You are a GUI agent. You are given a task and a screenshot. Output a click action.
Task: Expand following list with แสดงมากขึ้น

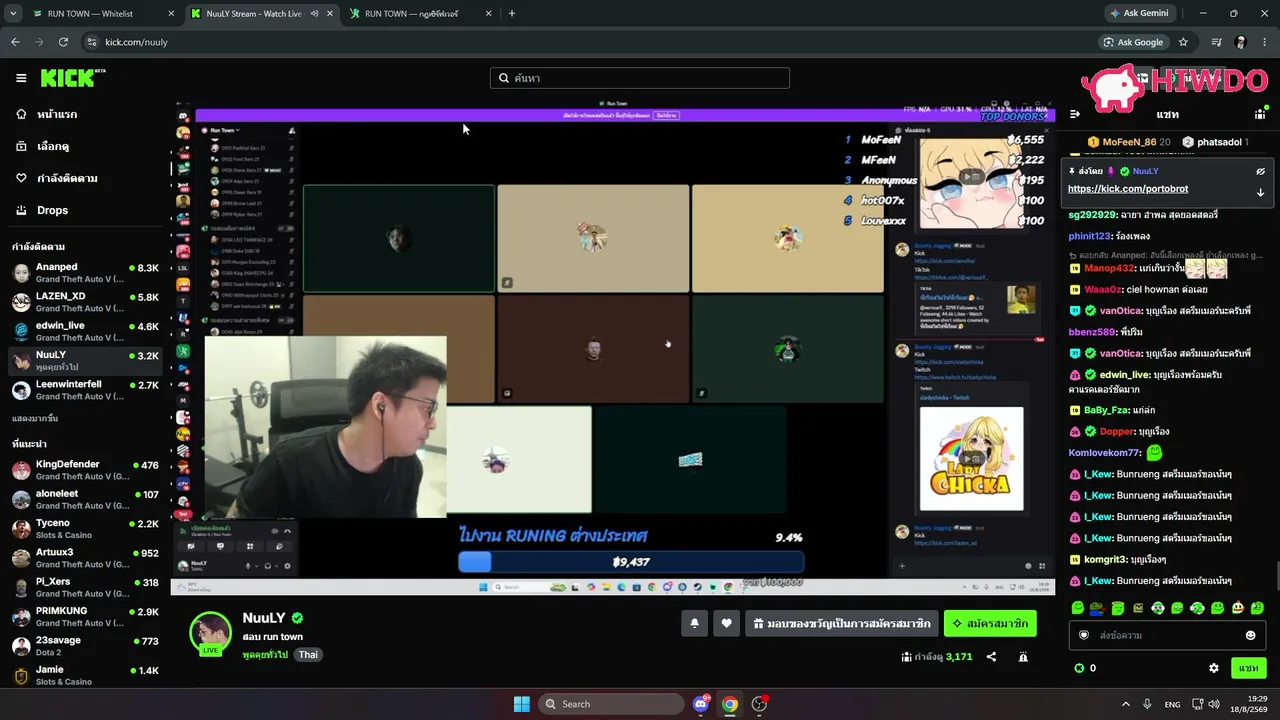(x=34, y=418)
